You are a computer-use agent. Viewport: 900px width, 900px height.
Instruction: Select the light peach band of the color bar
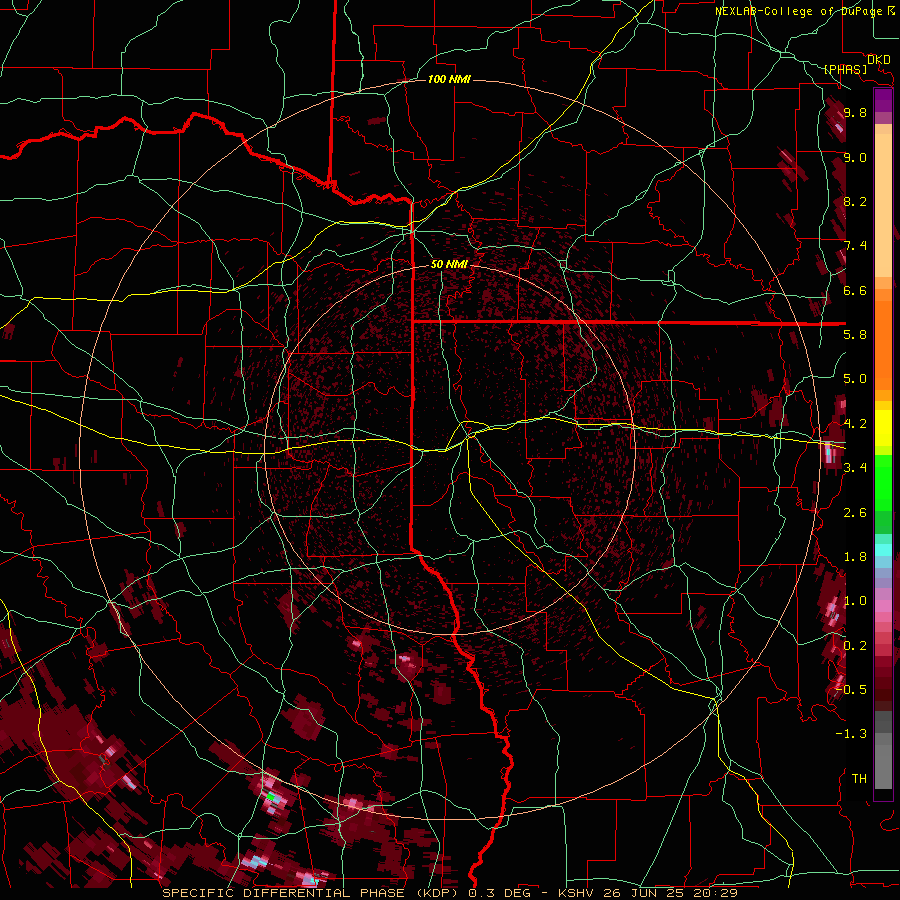(883, 206)
